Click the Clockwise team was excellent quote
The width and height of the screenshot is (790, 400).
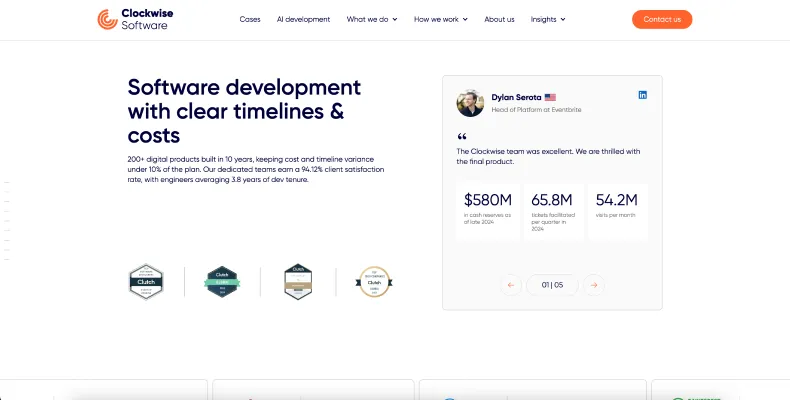548,156
